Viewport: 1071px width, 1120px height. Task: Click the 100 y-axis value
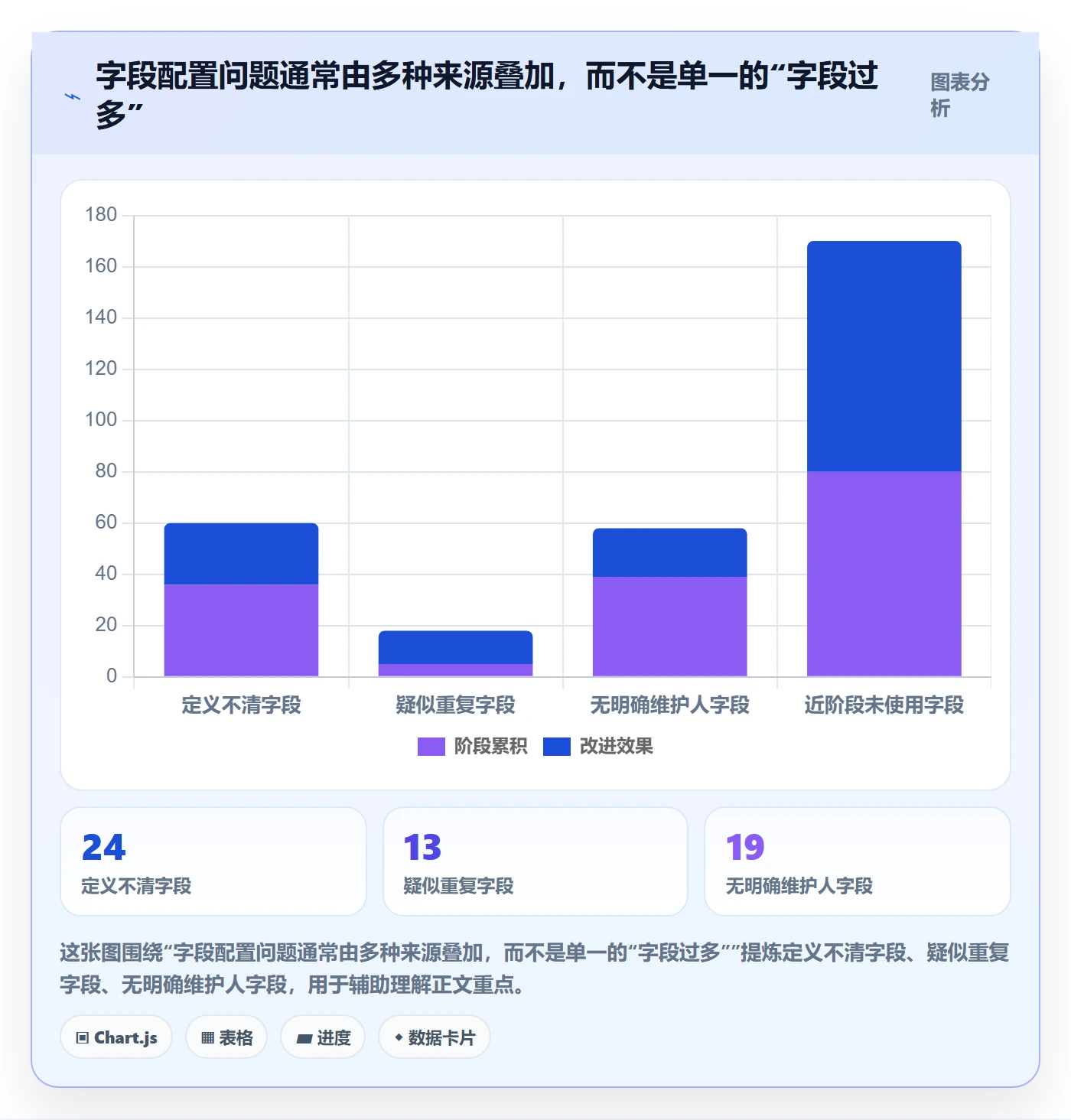(101, 420)
